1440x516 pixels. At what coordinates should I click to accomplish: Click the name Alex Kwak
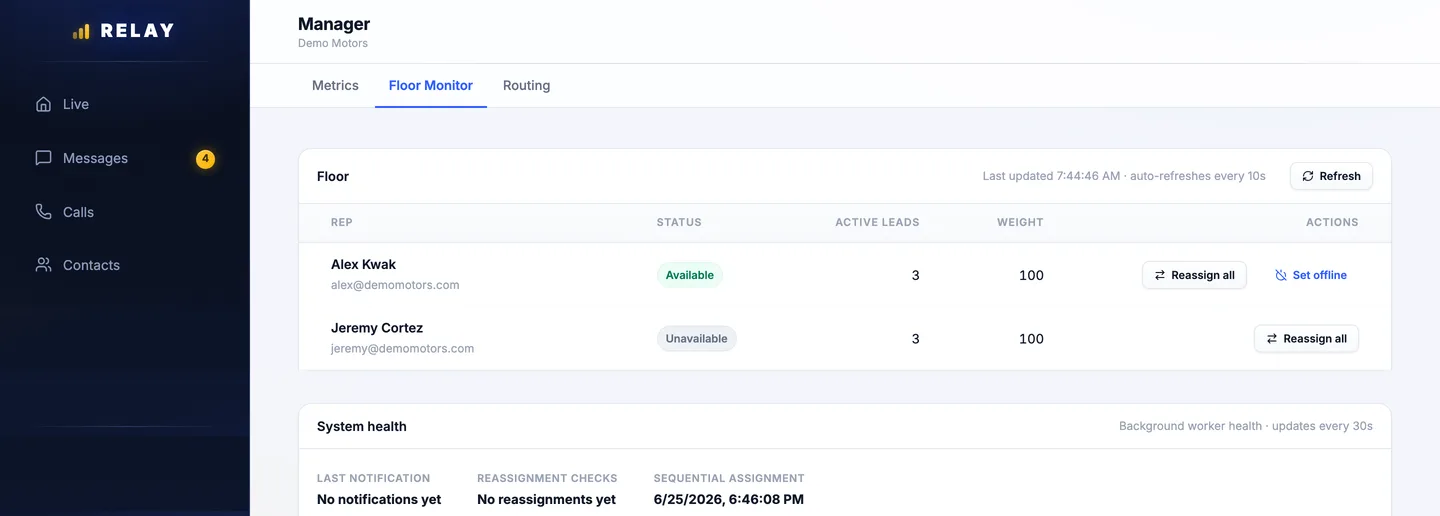[363, 265]
